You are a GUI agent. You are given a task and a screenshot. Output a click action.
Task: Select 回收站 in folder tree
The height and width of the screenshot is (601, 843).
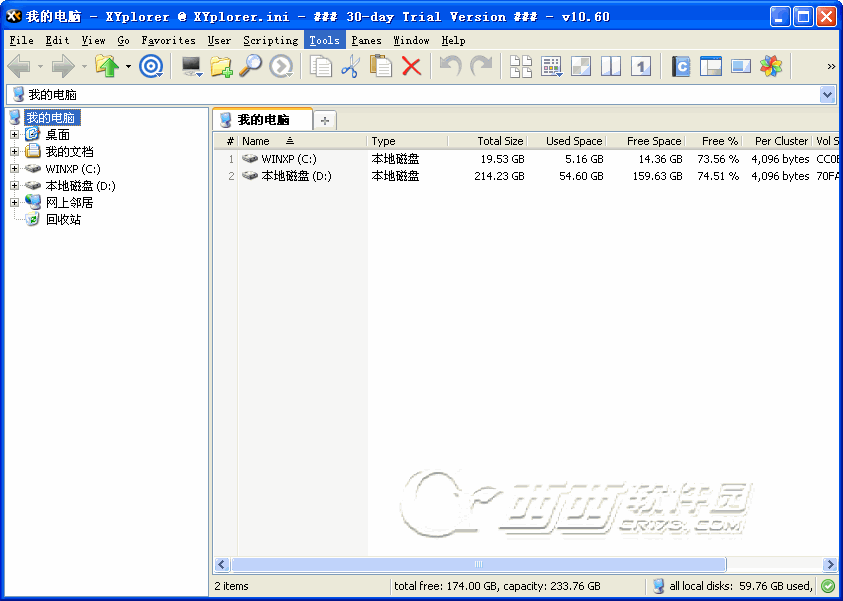[x=63, y=219]
